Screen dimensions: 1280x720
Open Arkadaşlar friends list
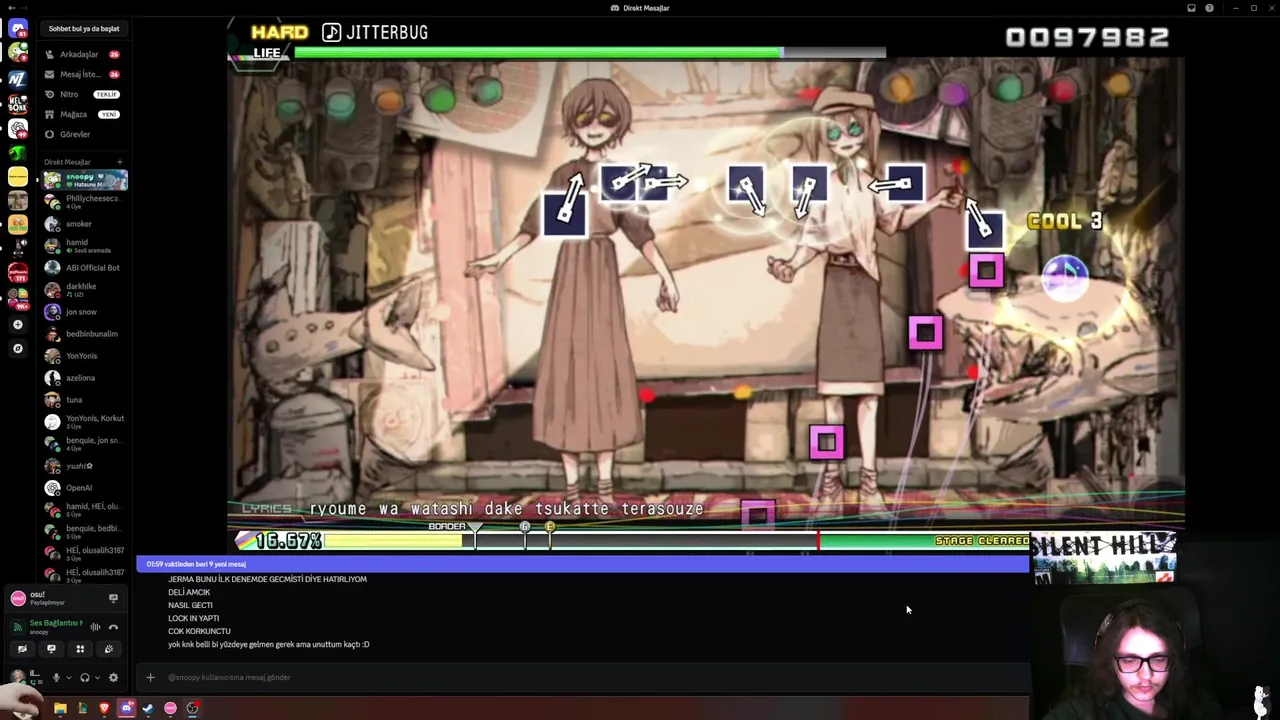coord(84,54)
